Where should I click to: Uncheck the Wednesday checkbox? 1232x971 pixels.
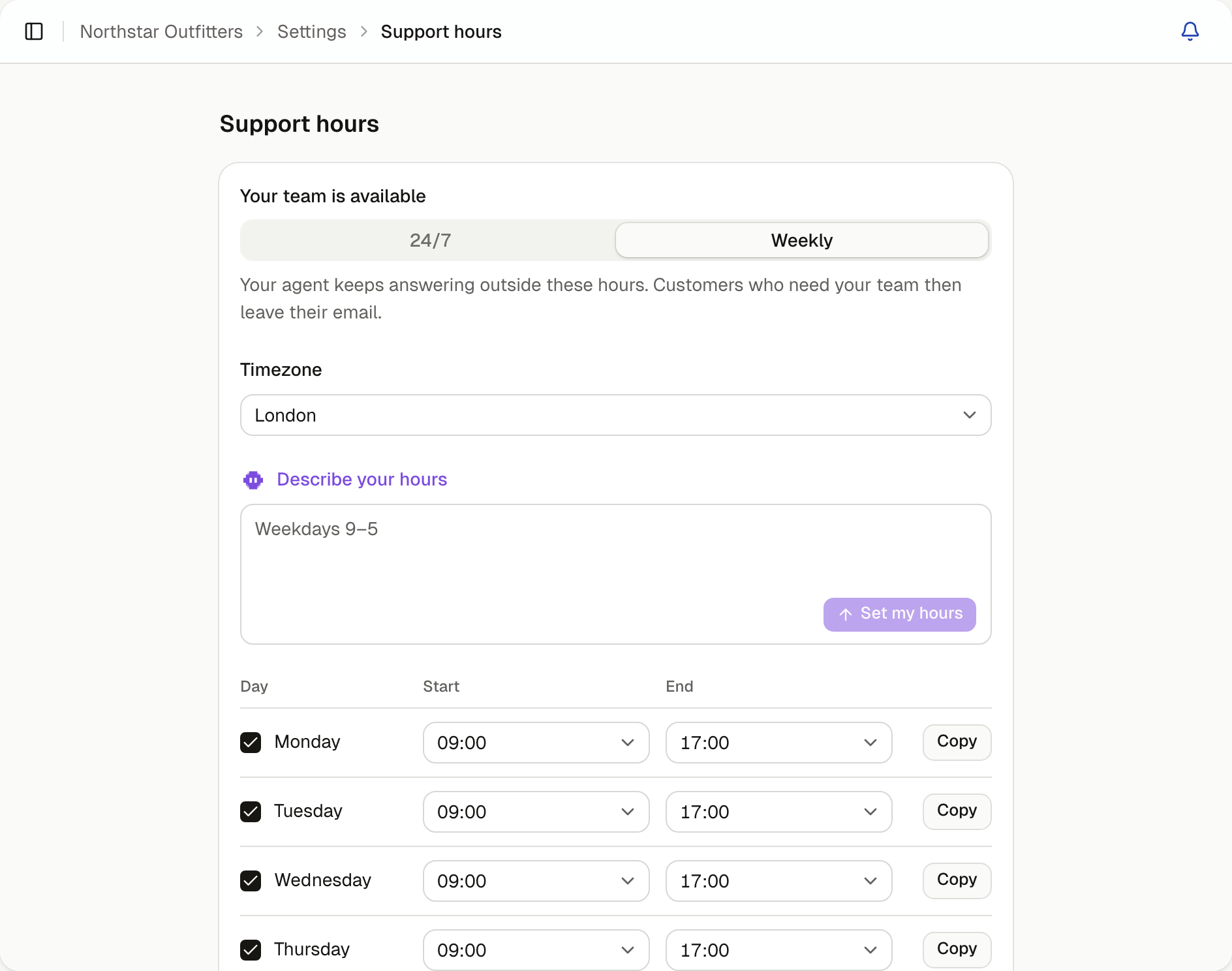coord(251,881)
